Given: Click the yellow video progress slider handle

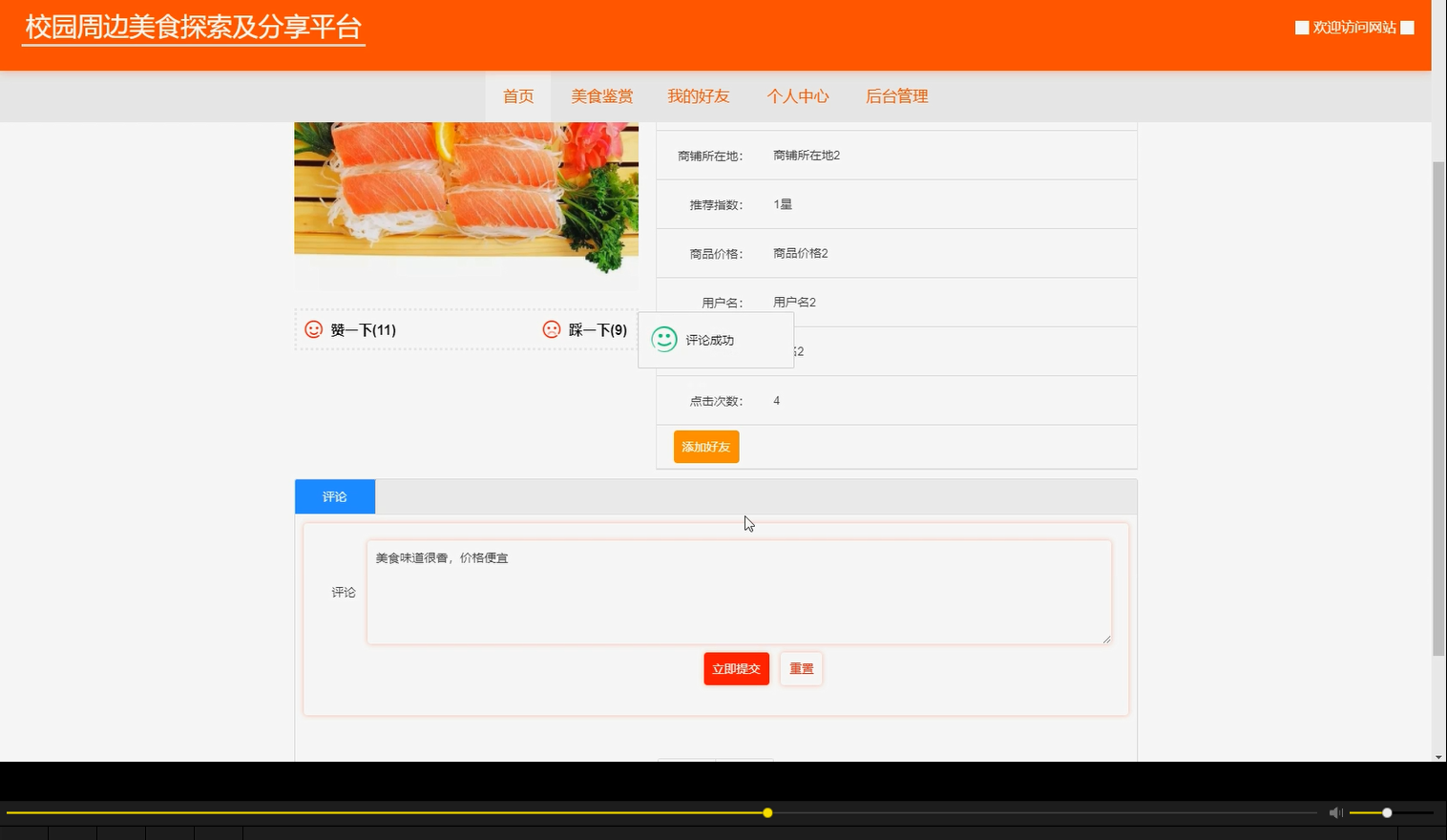Looking at the screenshot, I should pos(767,812).
